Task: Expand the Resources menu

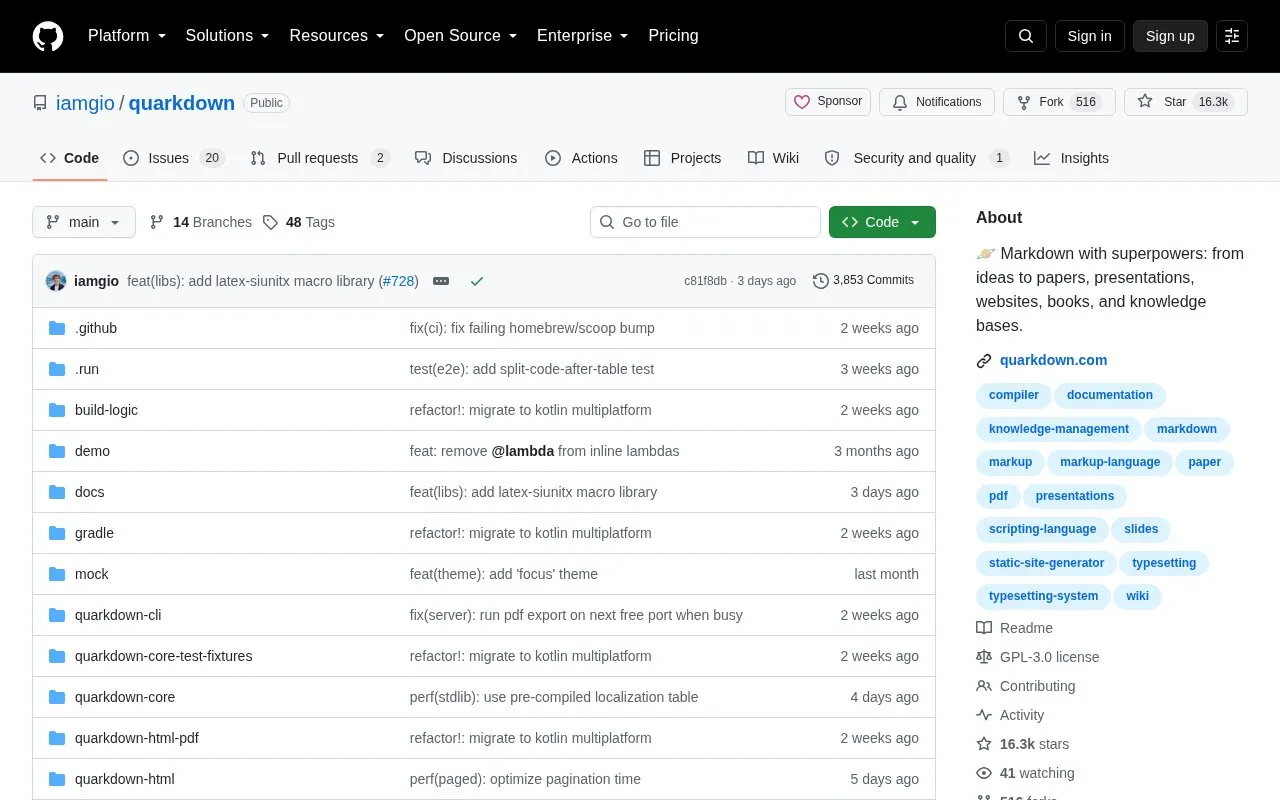Action: pyautogui.click(x=337, y=36)
